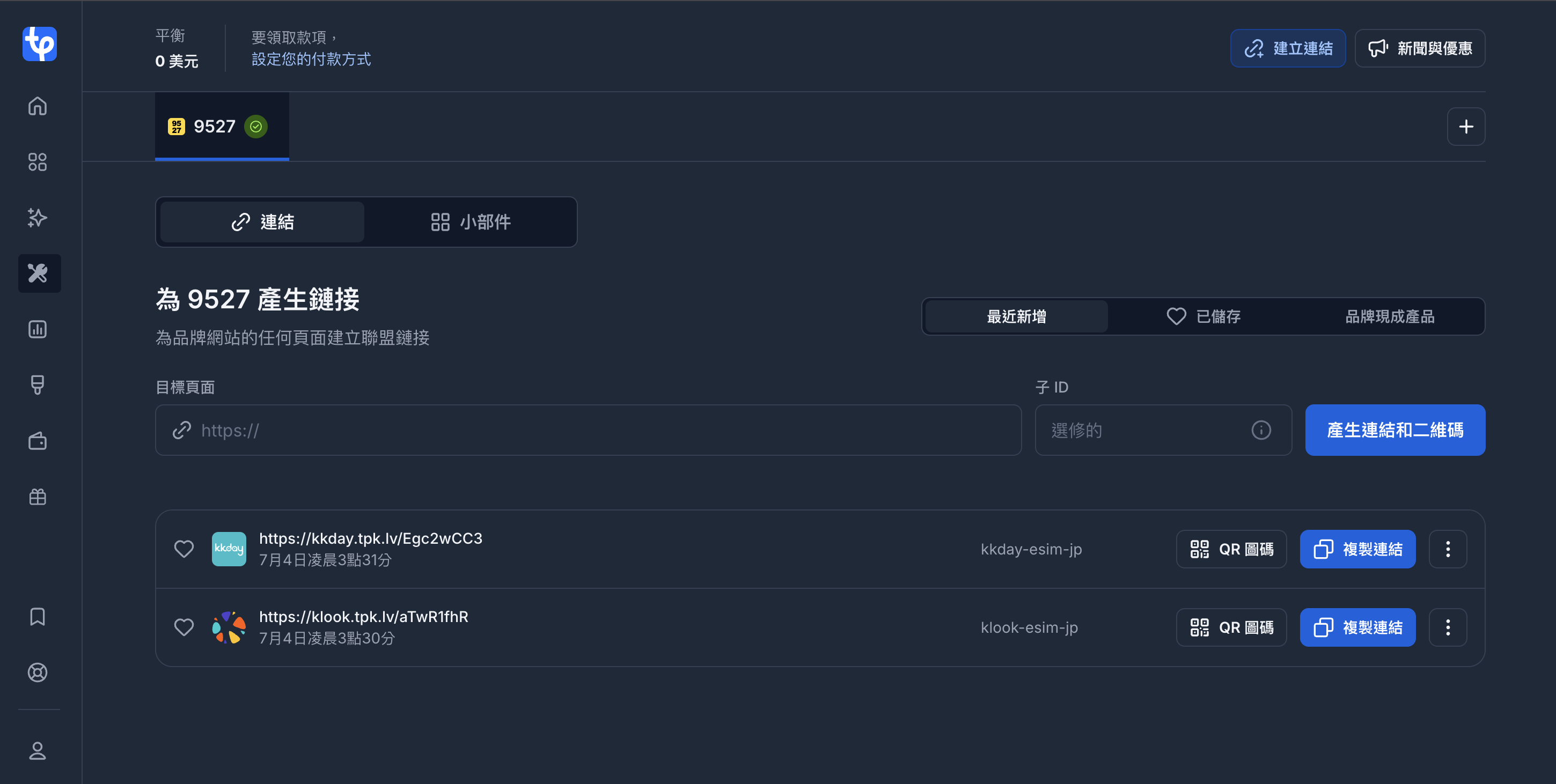Click the https://klook.tpk.lv/aTwR1fhR link text
Image resolution: width=1556 pixels, height=784 pixels.
point(364,617)
